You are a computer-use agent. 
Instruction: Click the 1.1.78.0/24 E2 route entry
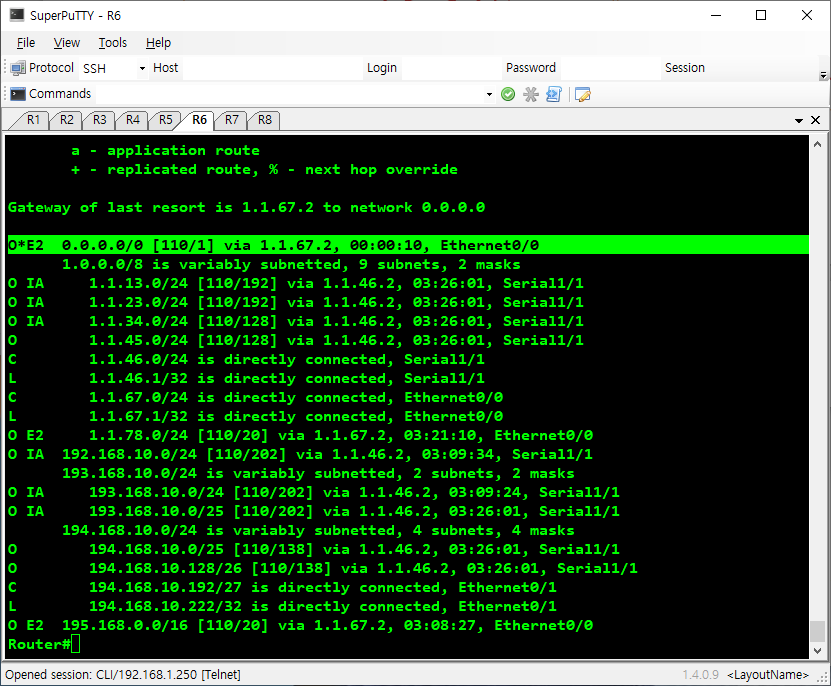click(300, 435)
